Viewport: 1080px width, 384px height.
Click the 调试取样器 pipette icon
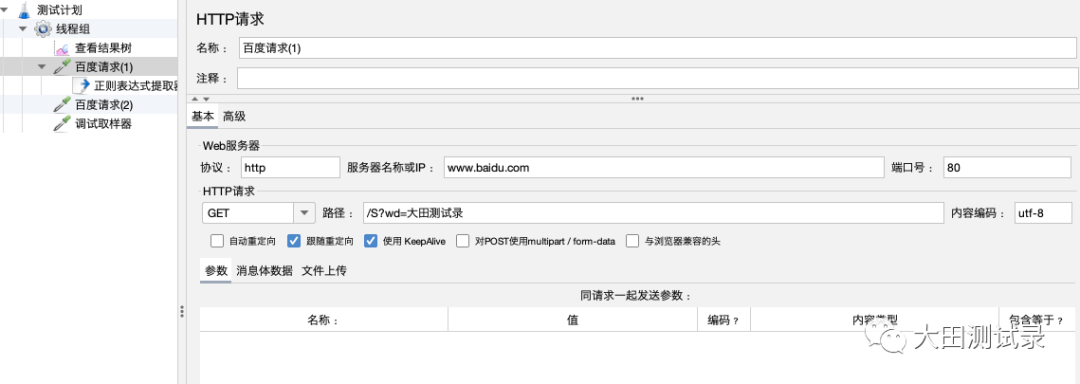point(63,124)
